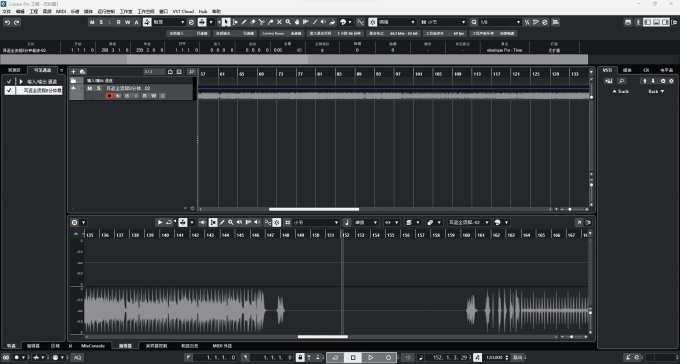Solo the audio track with S button
This screenshot has height=364, width=680.
tap(98, 89)
